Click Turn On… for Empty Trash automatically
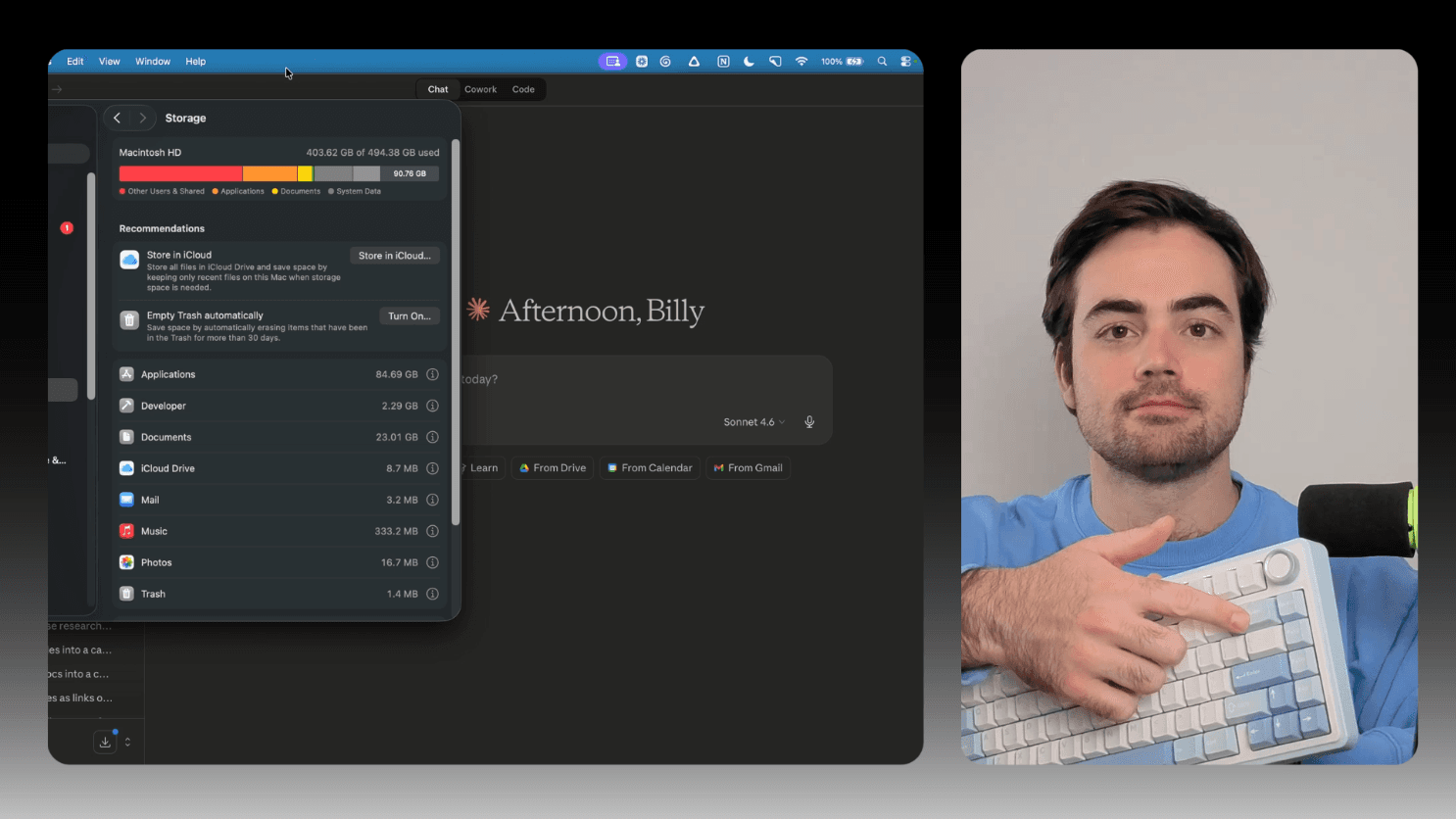 (409, 316)
